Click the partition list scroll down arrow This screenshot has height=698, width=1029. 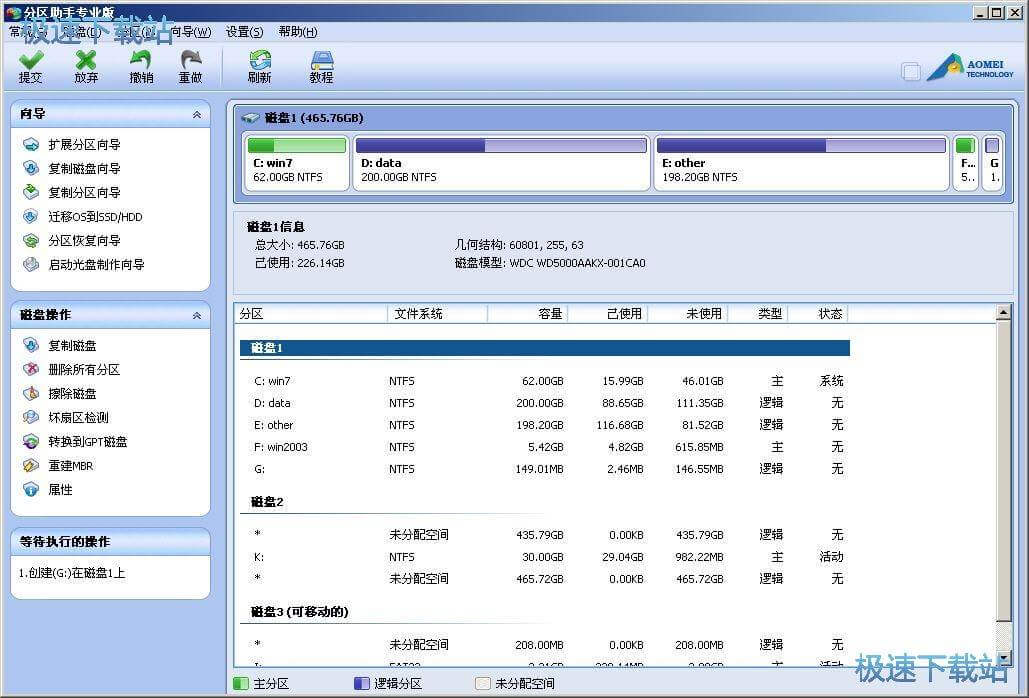[x=1003, y=658]
